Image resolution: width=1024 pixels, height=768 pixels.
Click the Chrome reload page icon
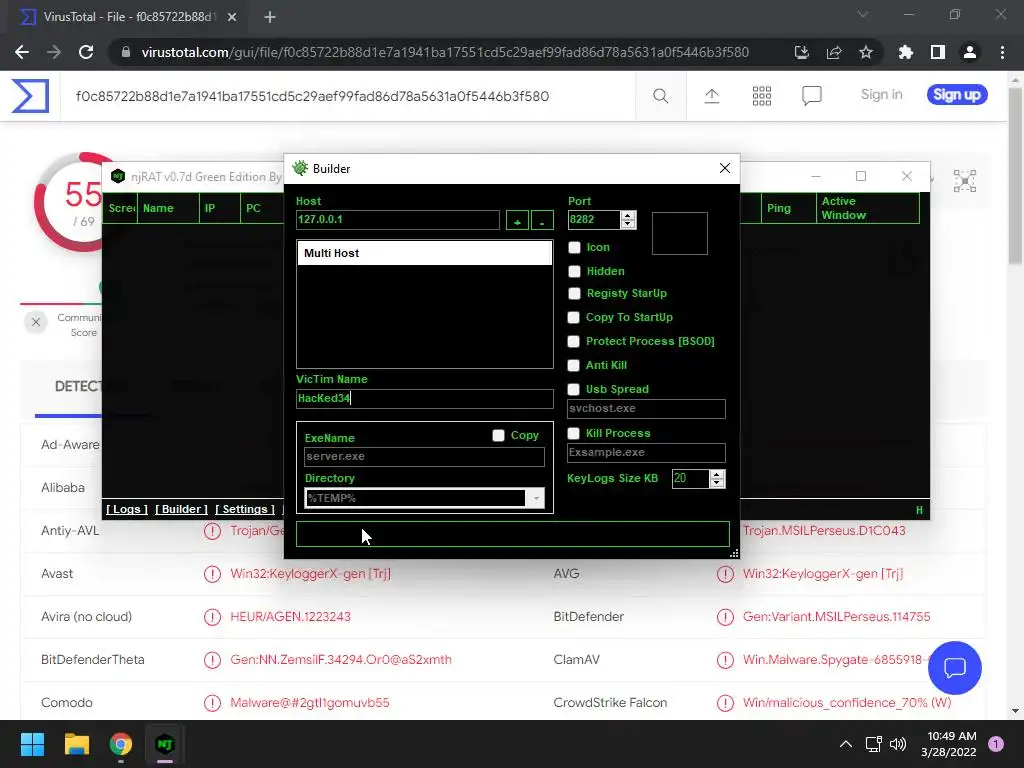tap(86, 52)
